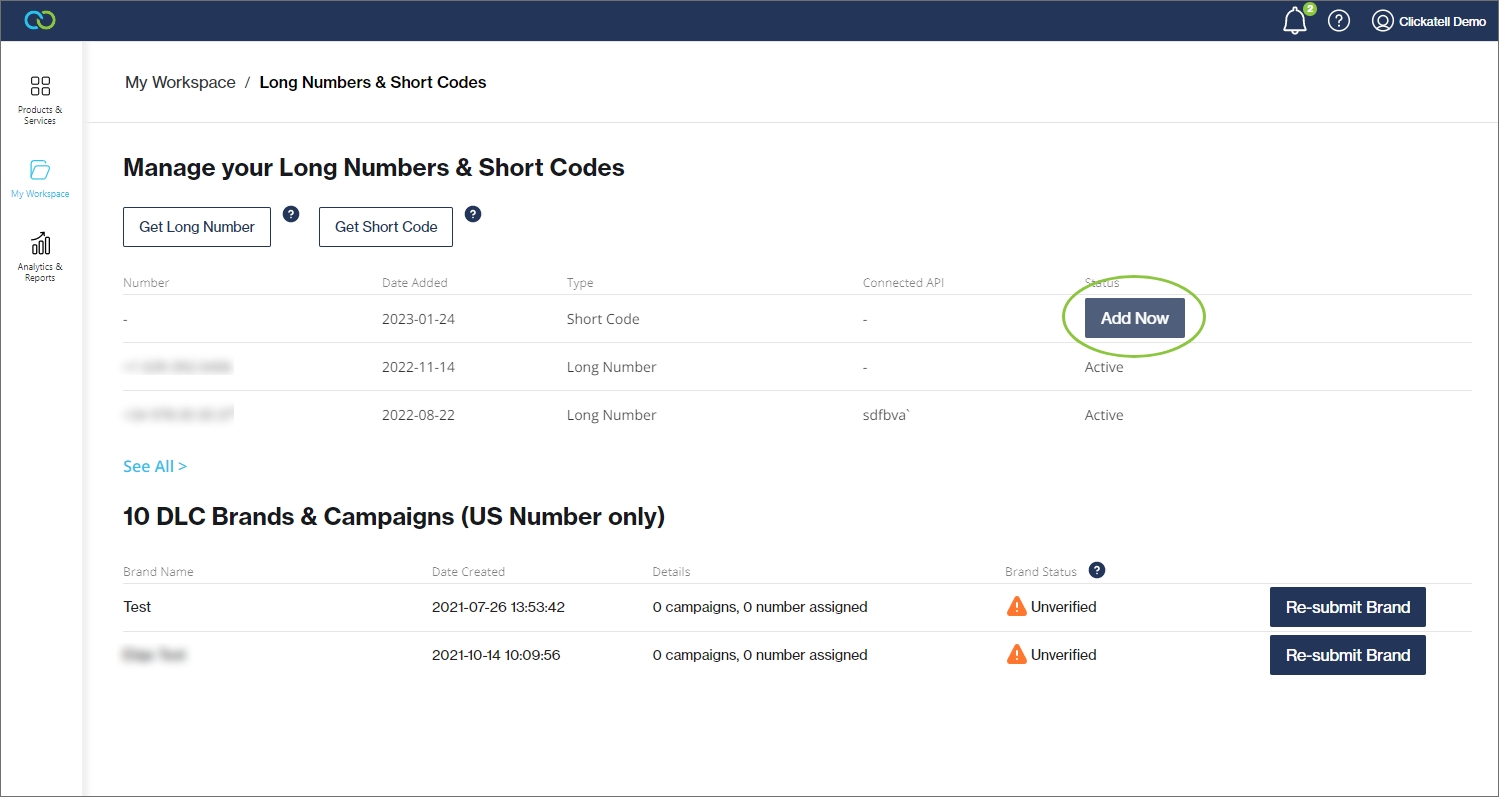Click help icon next to Get Short Code
1499x797 pixels.
point(473,214)
